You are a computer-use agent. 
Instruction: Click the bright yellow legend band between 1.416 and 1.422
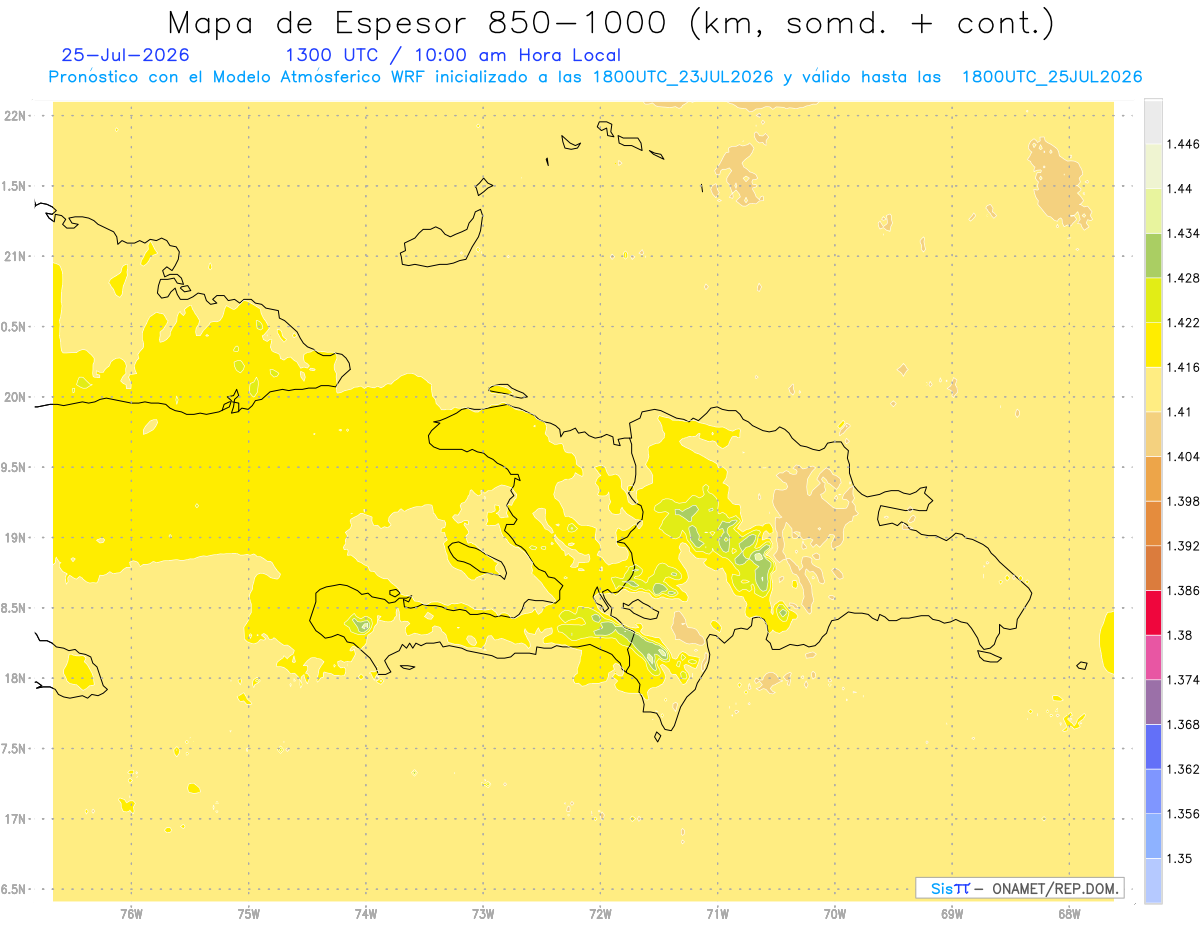point(1152,344)
